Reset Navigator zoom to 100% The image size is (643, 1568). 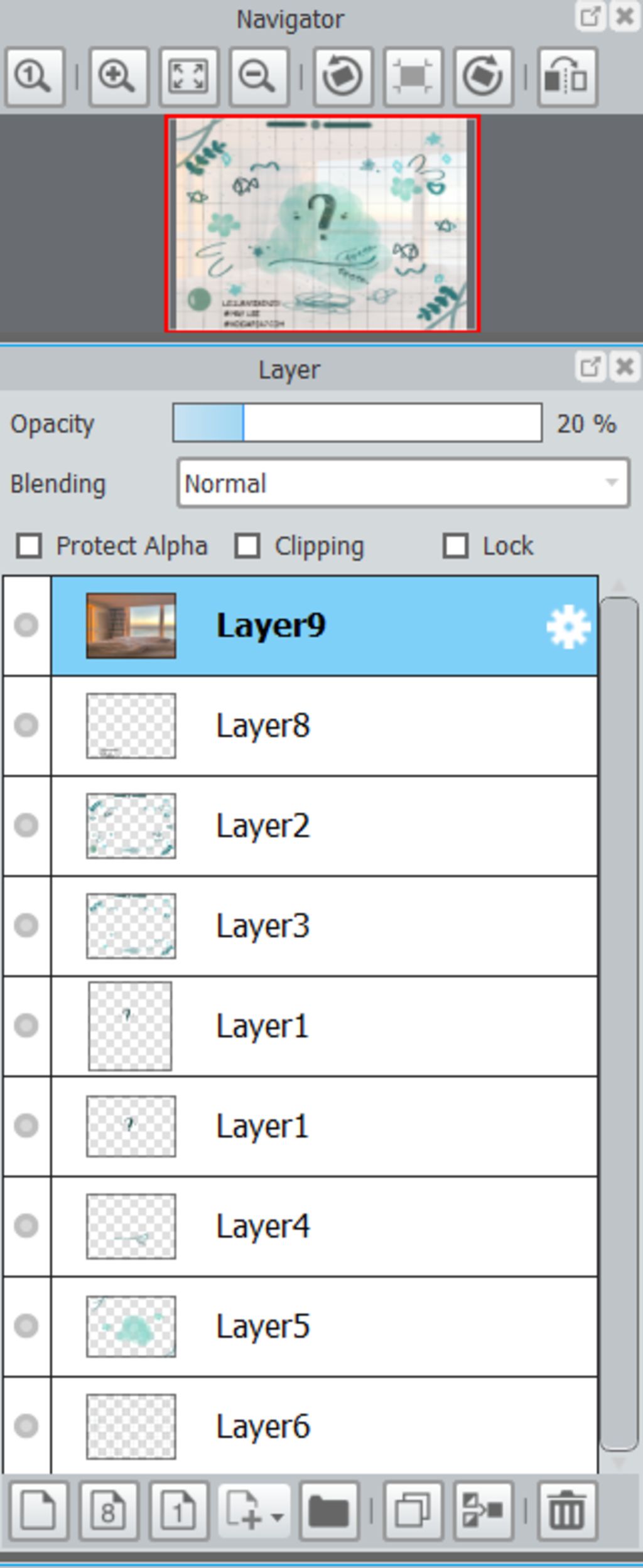35,77
